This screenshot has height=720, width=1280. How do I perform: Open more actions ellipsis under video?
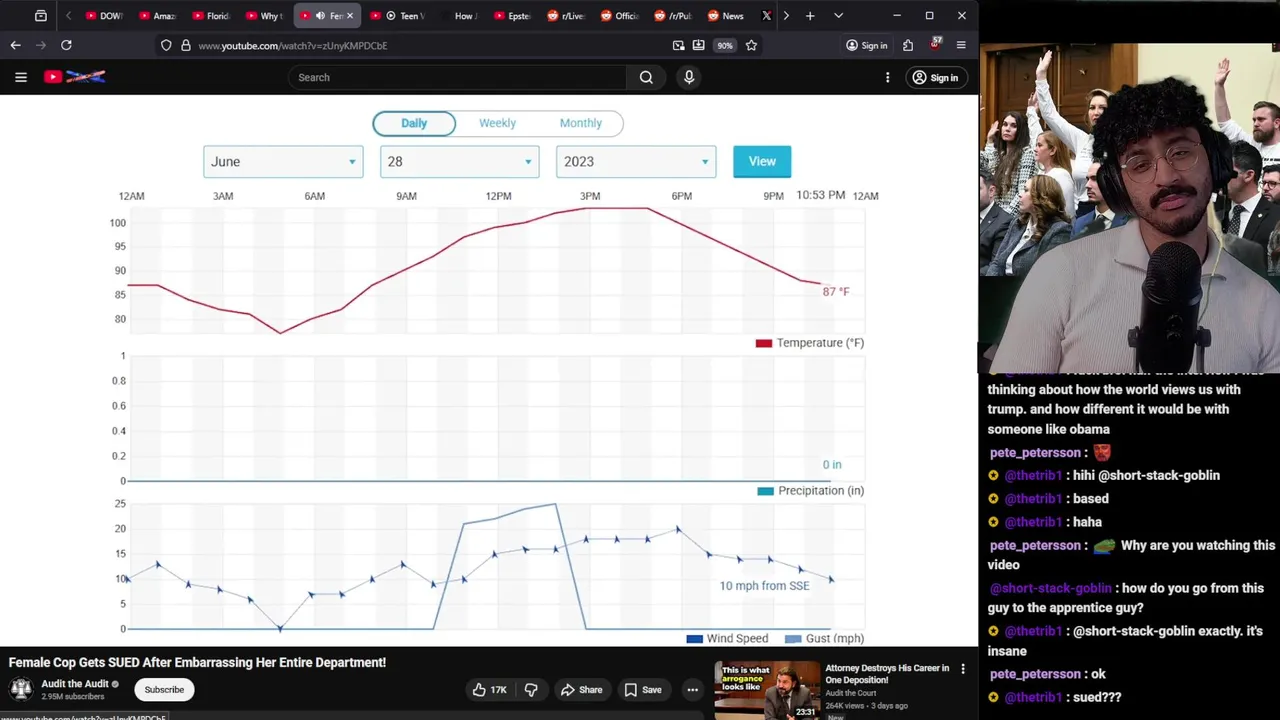(x=692, y=689)
